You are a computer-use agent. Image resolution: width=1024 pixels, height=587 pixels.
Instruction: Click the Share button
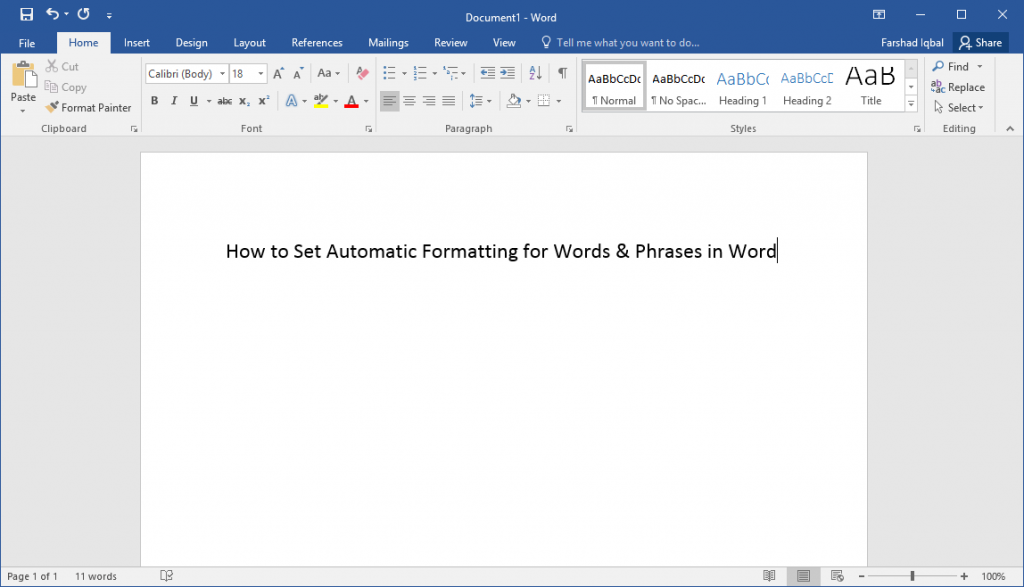(x=981, y=42)
